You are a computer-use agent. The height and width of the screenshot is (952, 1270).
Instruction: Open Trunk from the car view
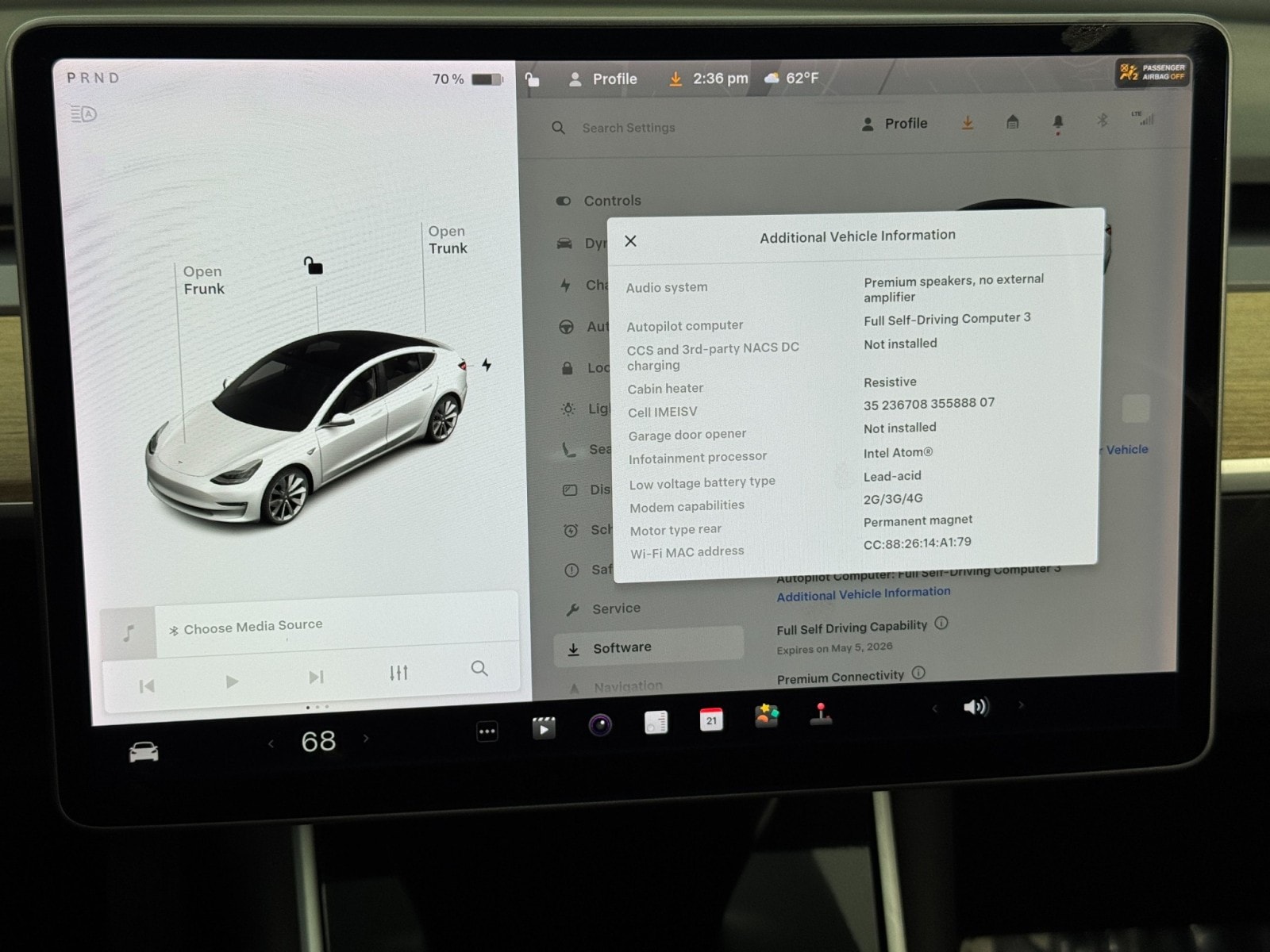[x=447, y=240]
